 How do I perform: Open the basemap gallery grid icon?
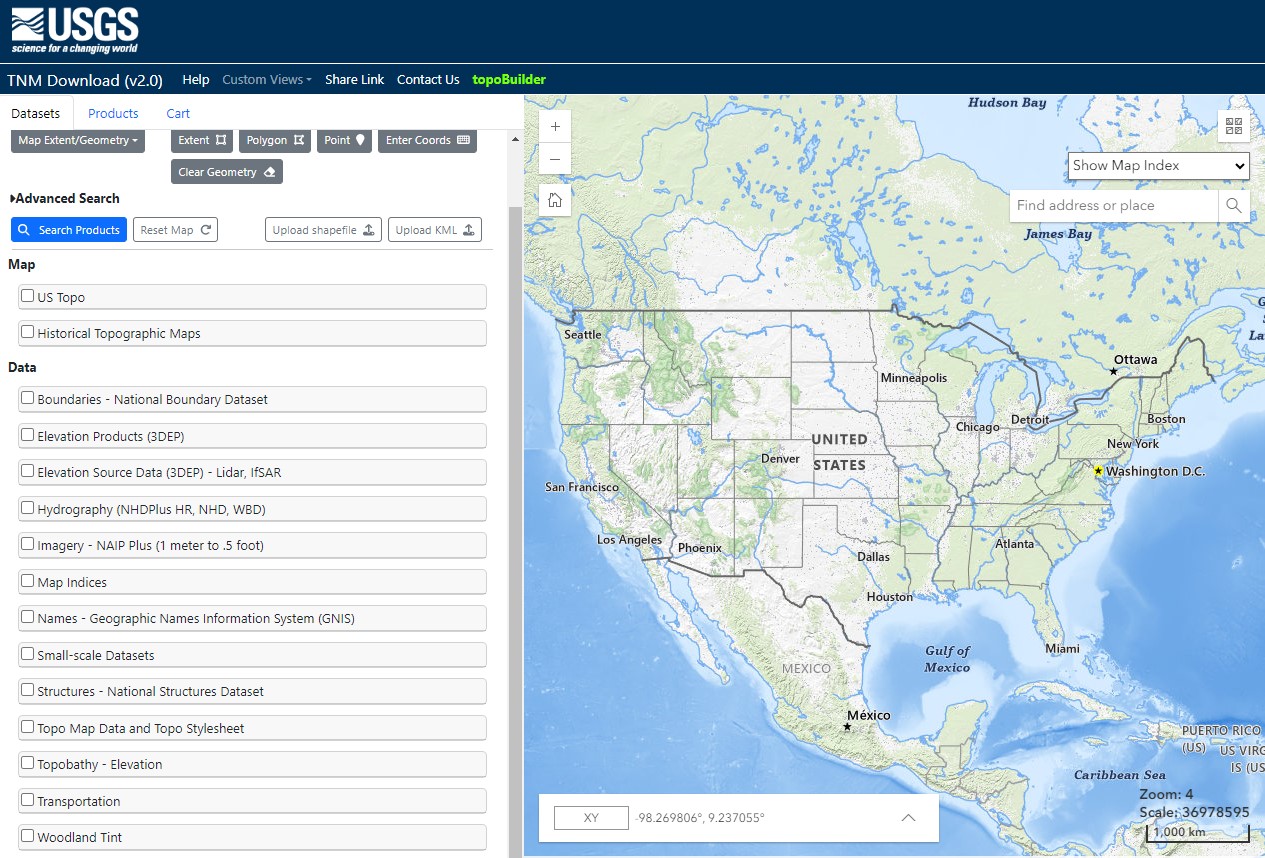pyautogui.click(x=1234, y=126)
